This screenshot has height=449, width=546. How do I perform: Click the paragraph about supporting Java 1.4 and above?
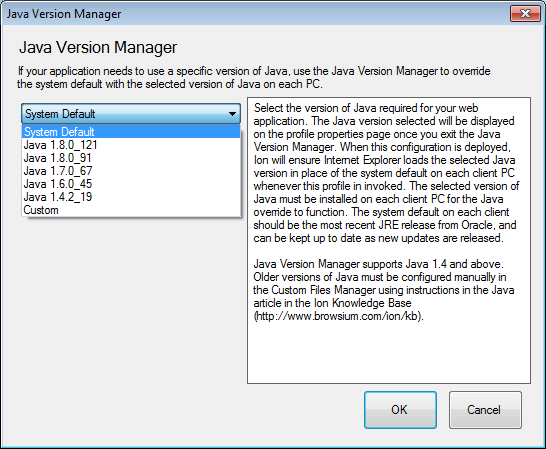click(383, 290)
